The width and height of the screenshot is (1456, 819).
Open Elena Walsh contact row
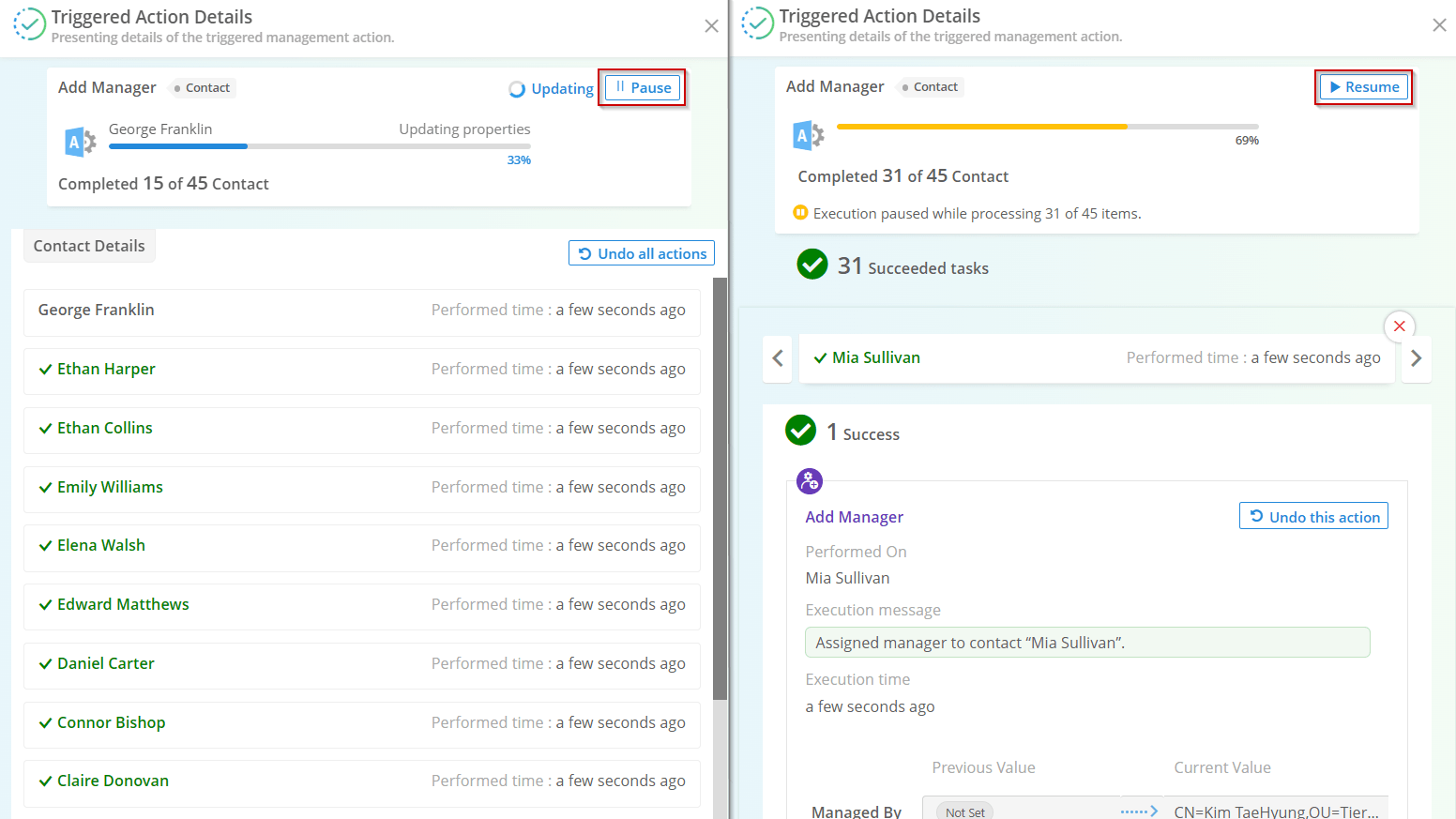point(362,546)
